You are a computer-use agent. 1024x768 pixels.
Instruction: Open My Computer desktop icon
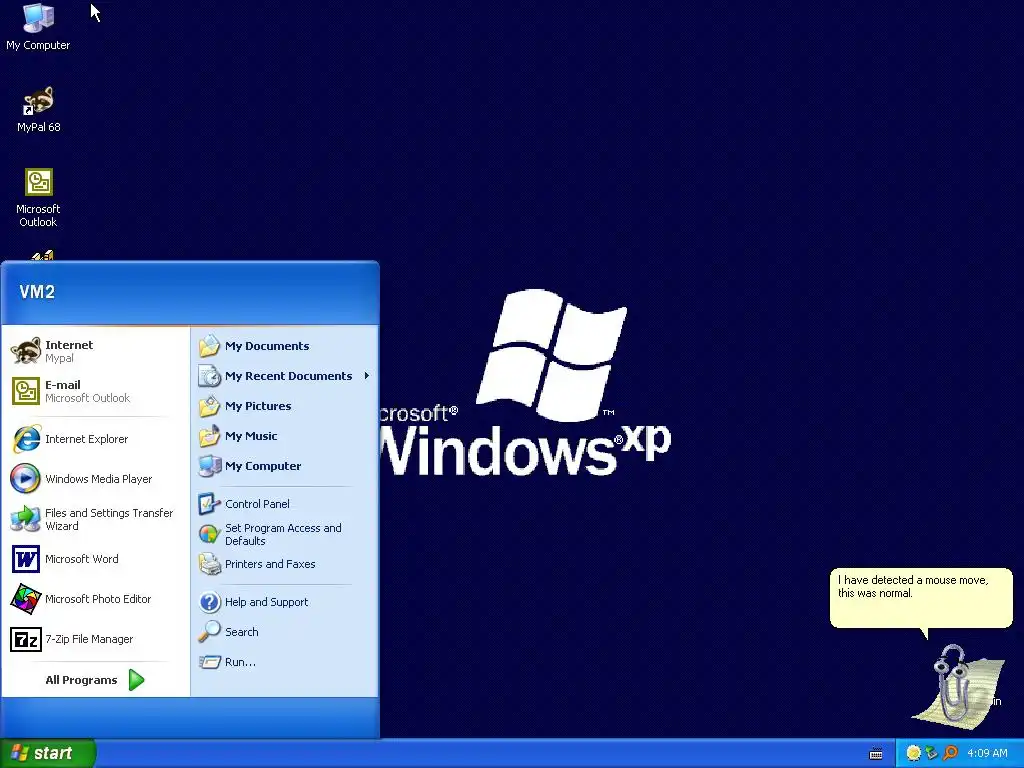(38, 27)
